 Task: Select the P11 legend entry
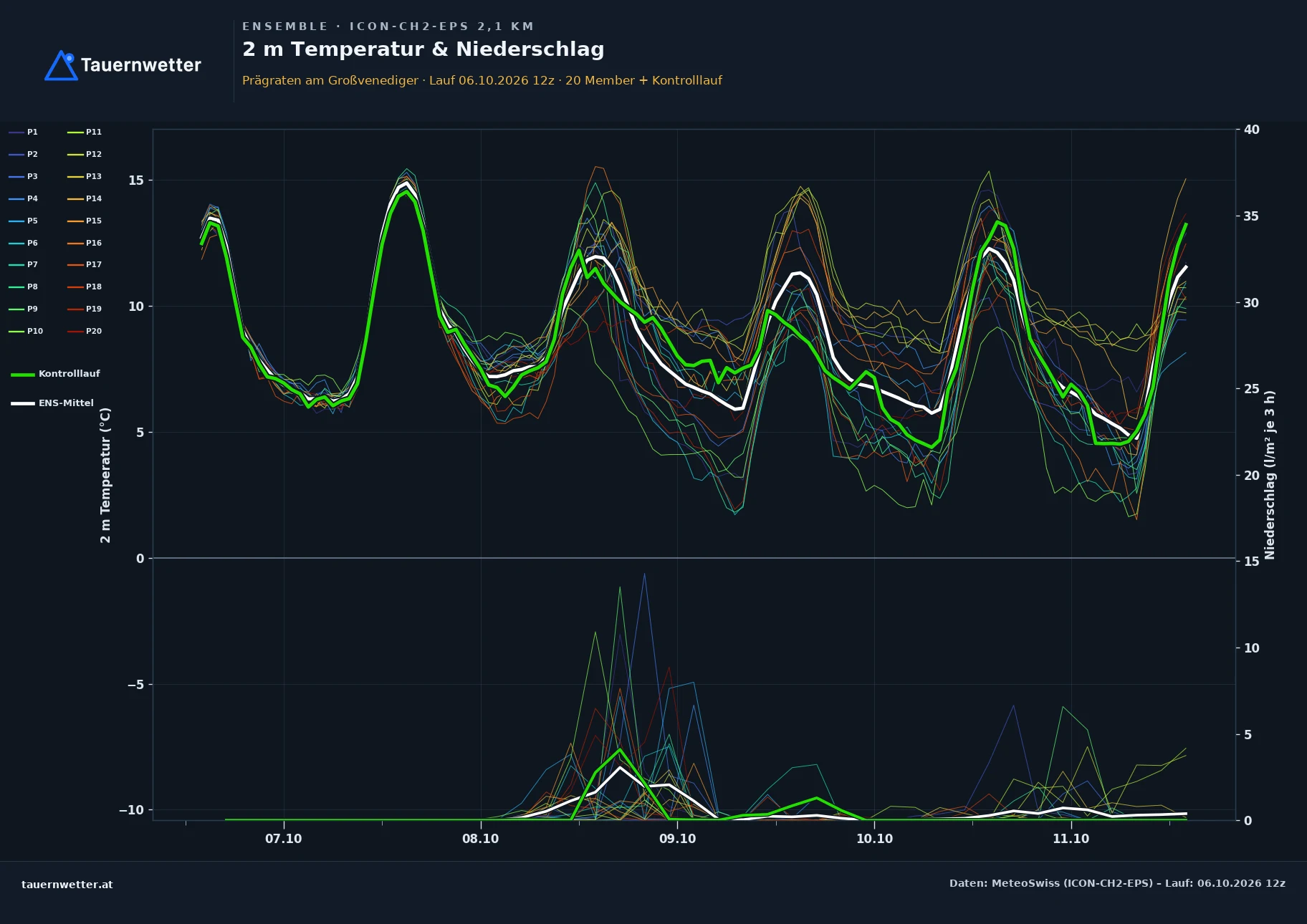tap(85, 132)
